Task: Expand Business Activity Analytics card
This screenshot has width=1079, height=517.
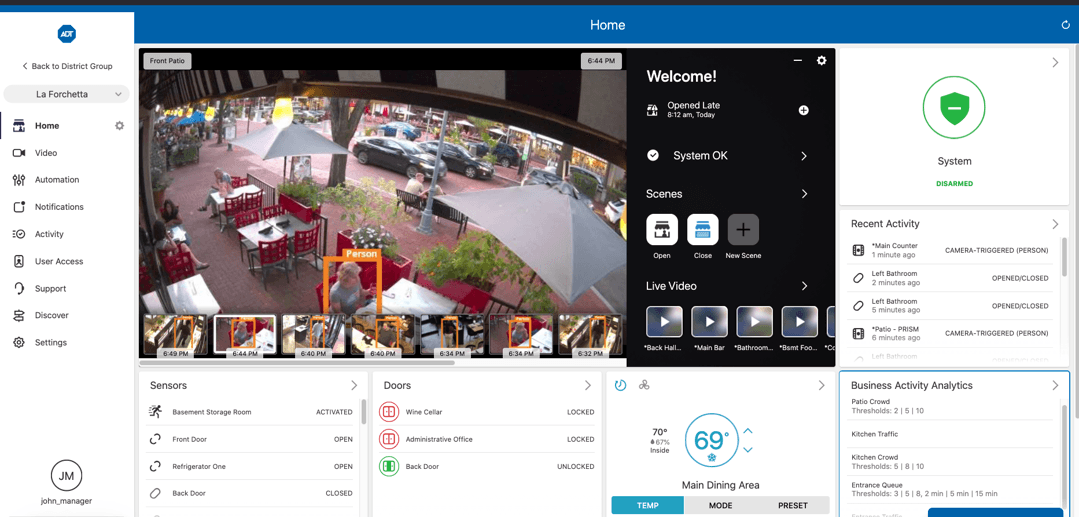Action: 1056,386
